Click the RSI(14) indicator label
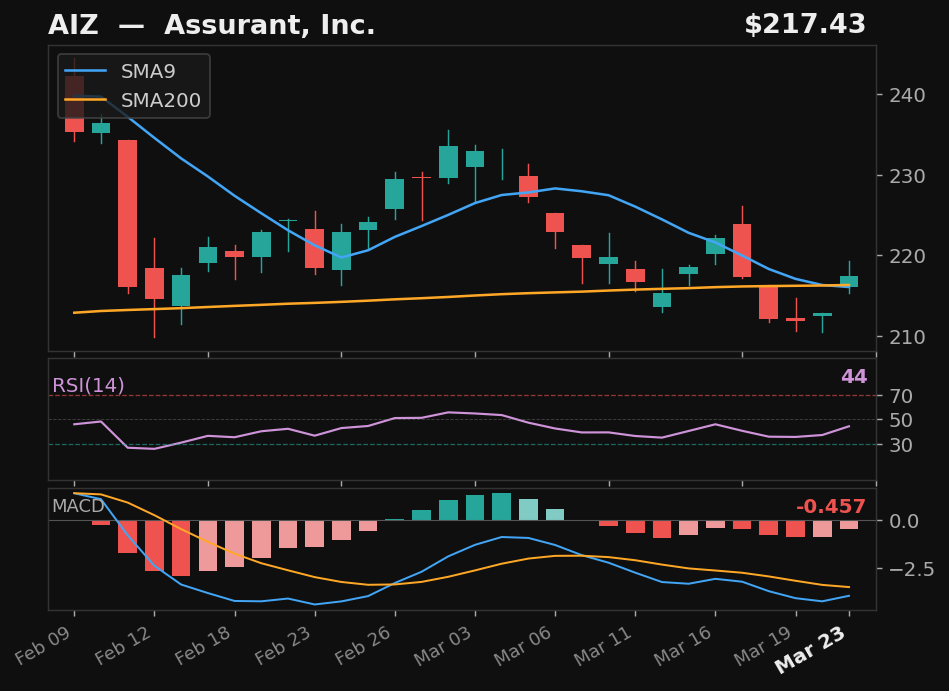The height and width of the screenshot is (691, 949). point(88,384)
